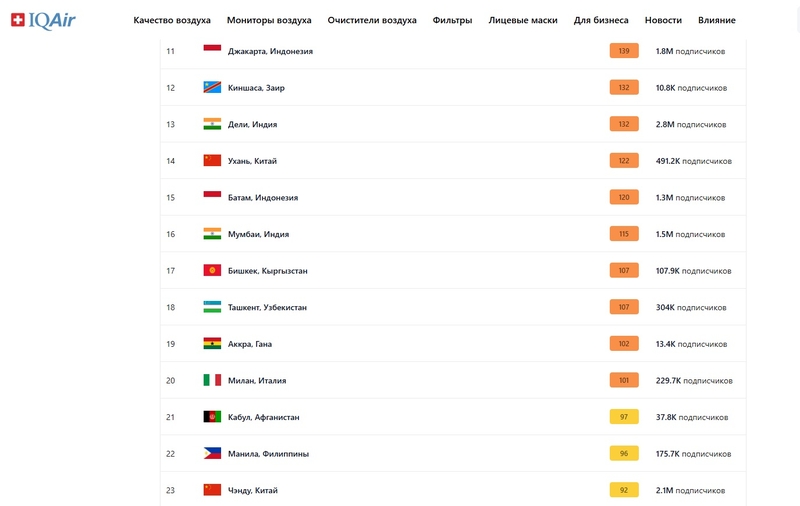This screenshot has height=506, width=800.
Task: Open the Качество воздуха menu
Action: (x=172, y=20)
